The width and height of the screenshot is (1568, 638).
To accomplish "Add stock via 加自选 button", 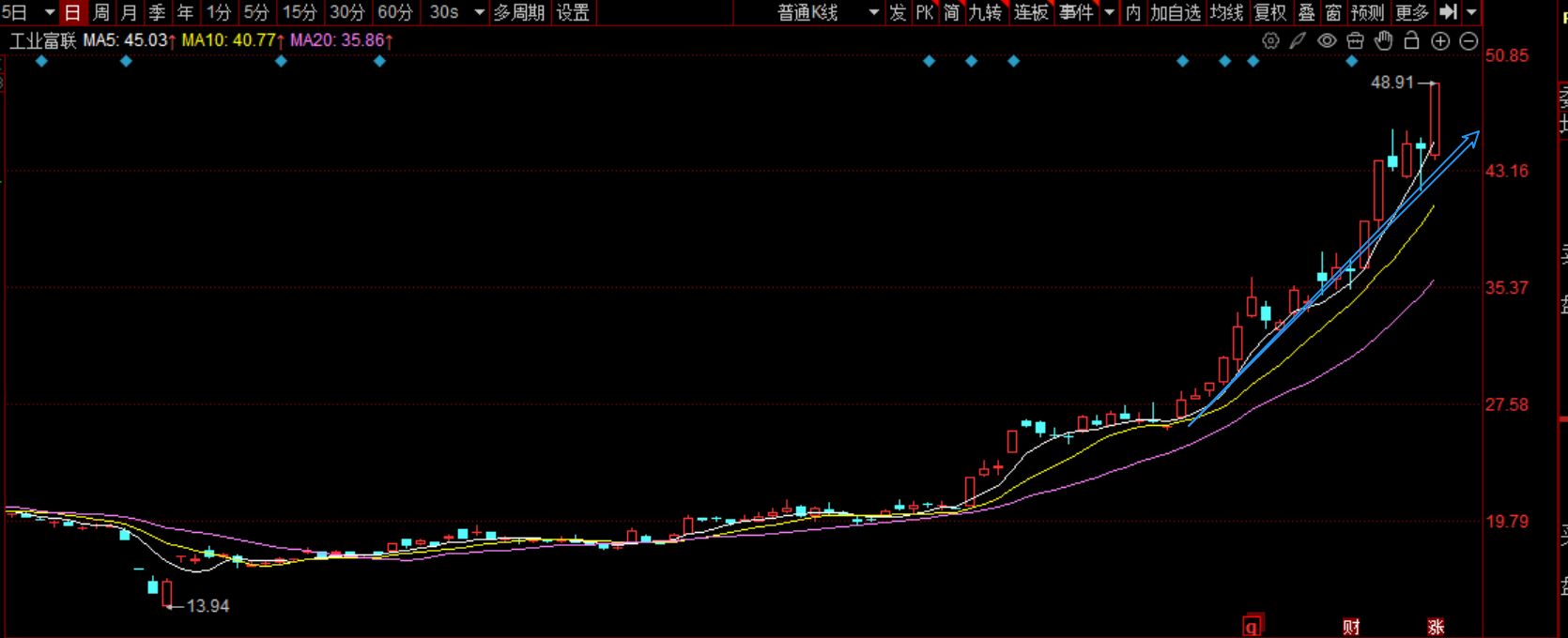I will coord(1176,12).
